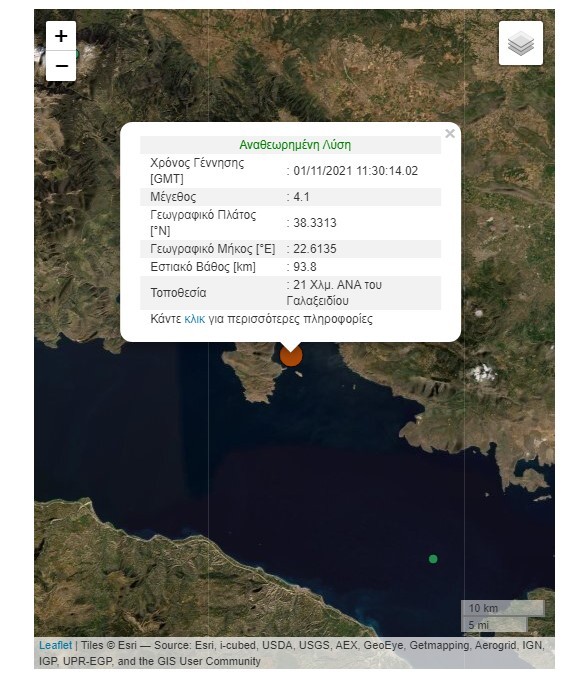
Task: Open the map layers control
Action: pos(521,43)
